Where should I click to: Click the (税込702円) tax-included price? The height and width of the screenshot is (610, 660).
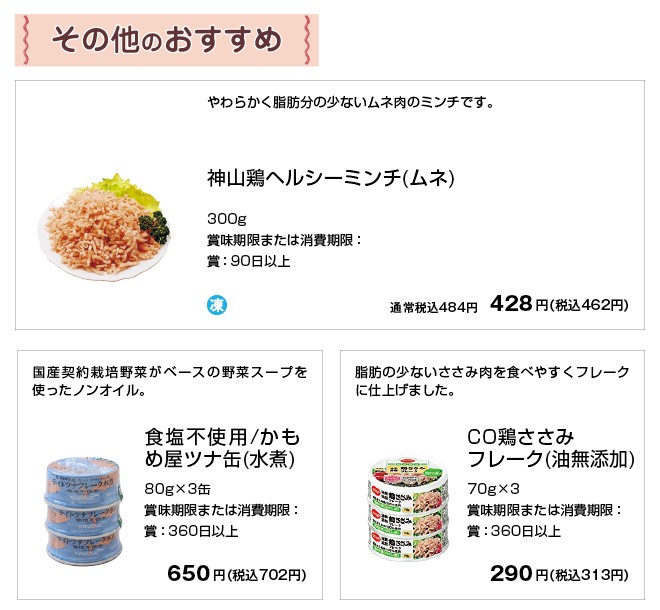[267, 575]
